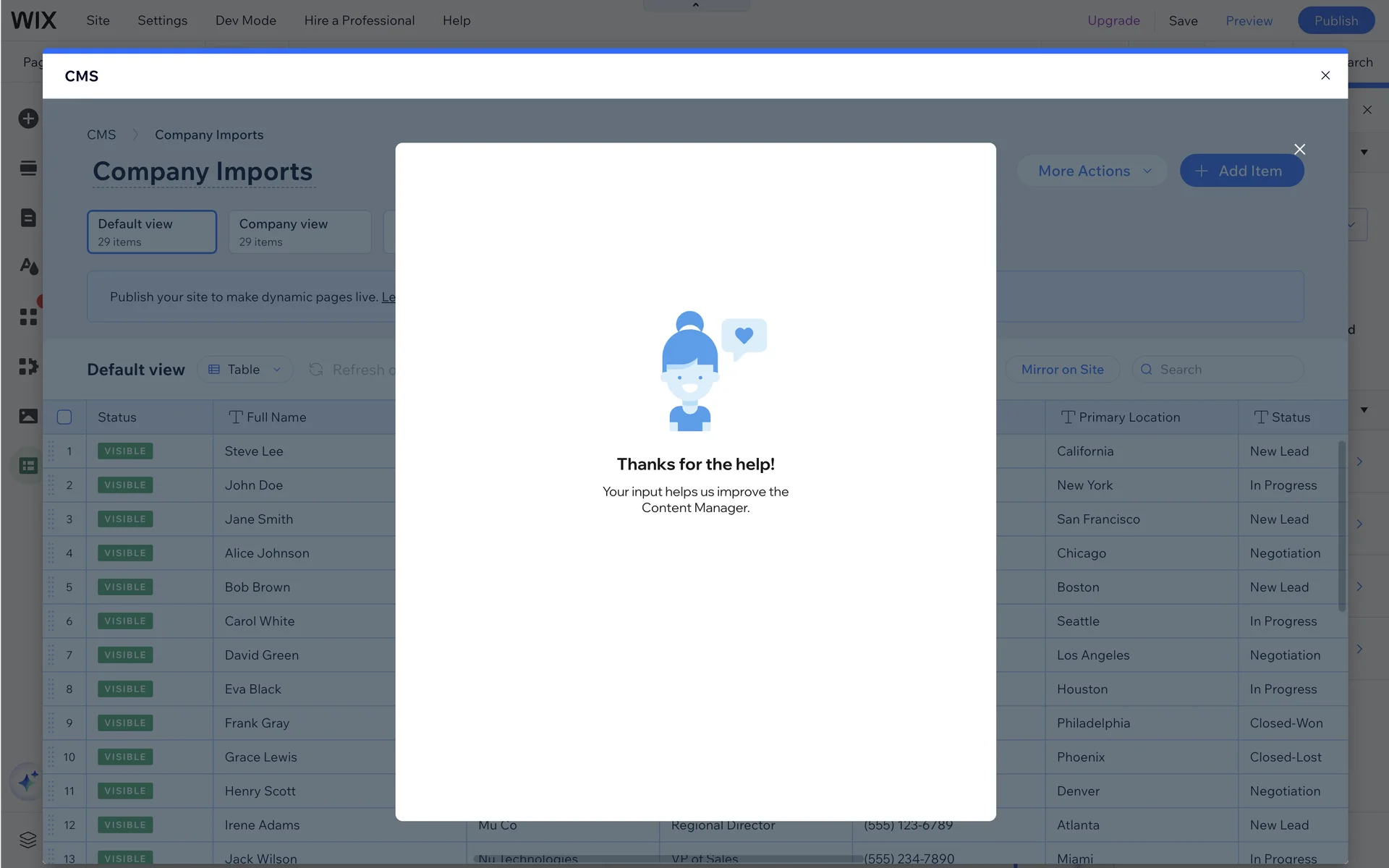Open the Pages & Menu sidebar icon
The height and width of the screenshot is (868, 1389).
(x=28, y=218)
